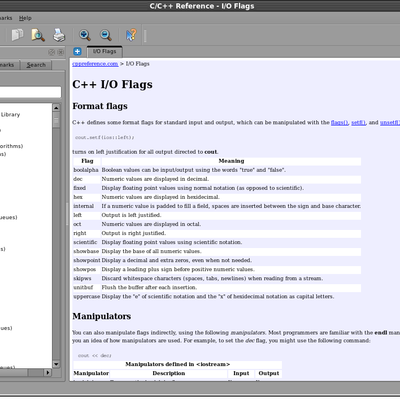Click the toolbar grip handle

[145, 35]
